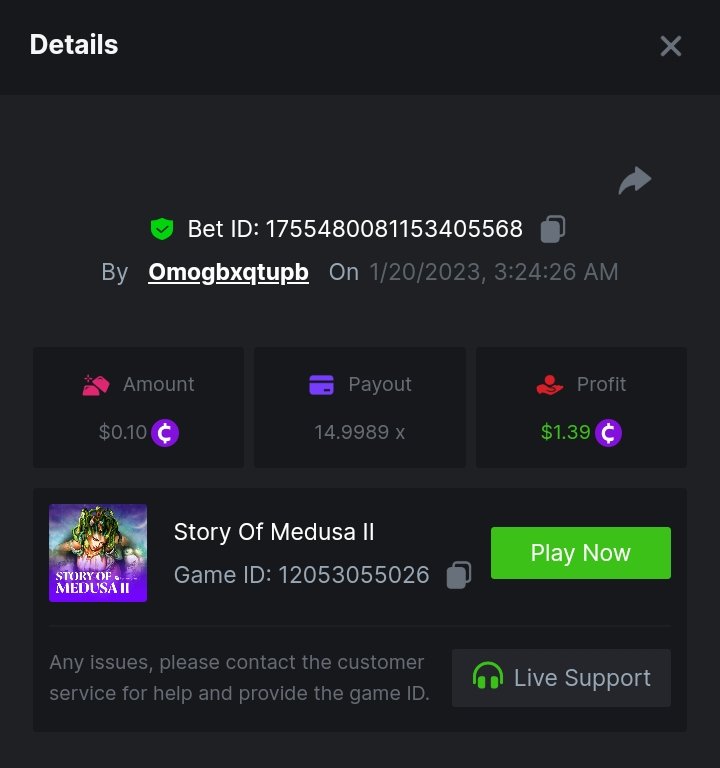Click the Details dialog heading

coord(74,45)
